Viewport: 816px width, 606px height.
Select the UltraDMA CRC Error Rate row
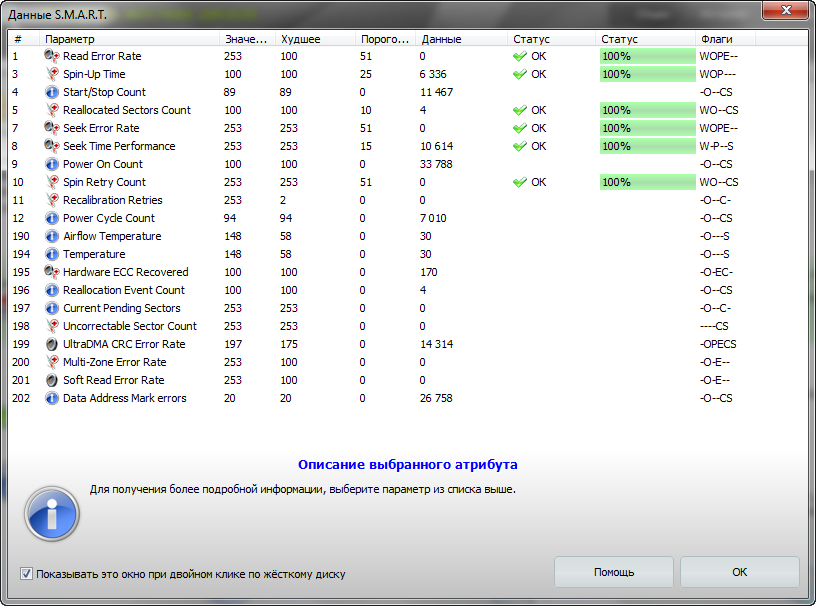[x=124, y=344]
